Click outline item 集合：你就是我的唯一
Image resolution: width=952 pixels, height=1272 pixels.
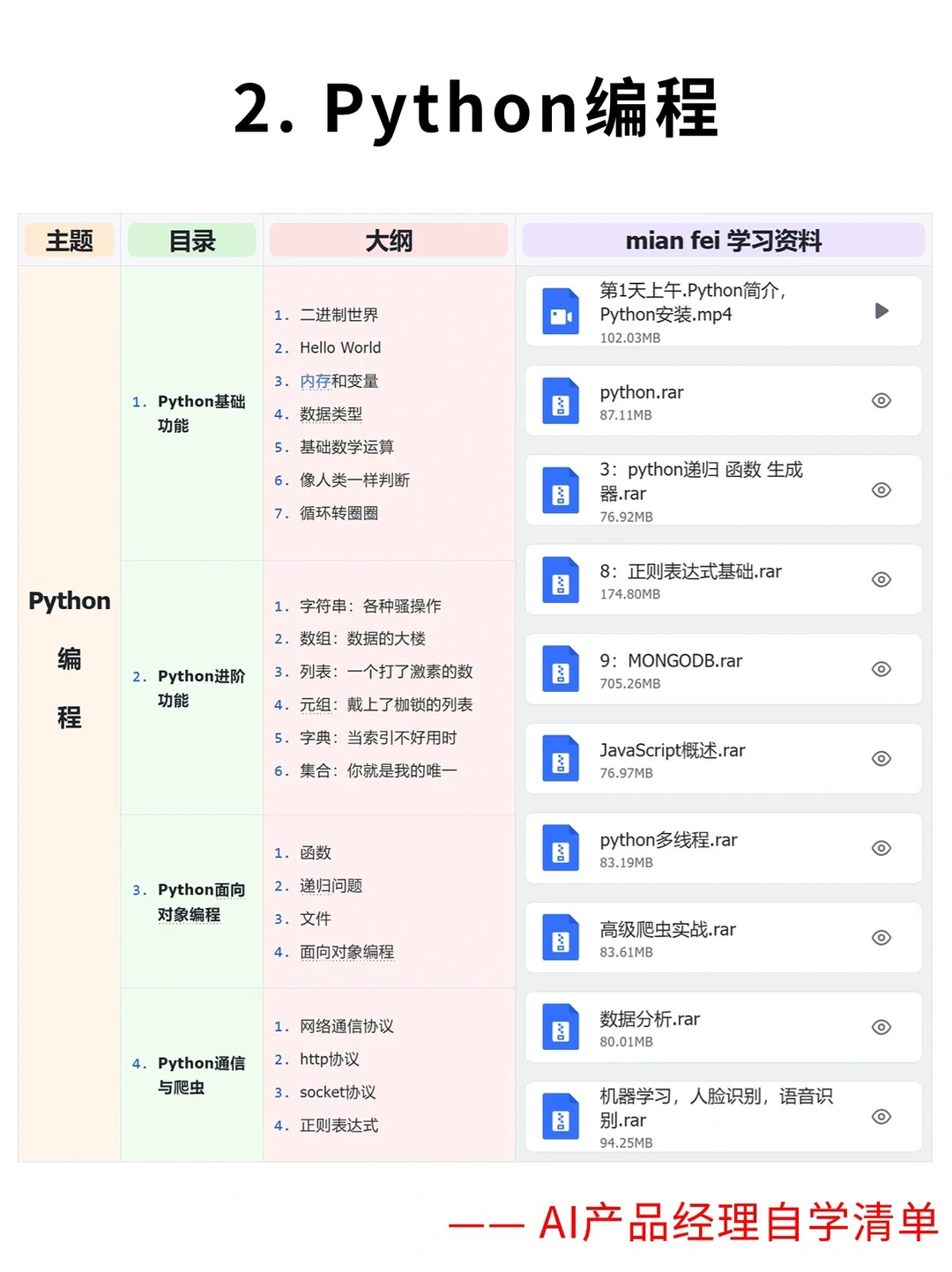point(378,771)
